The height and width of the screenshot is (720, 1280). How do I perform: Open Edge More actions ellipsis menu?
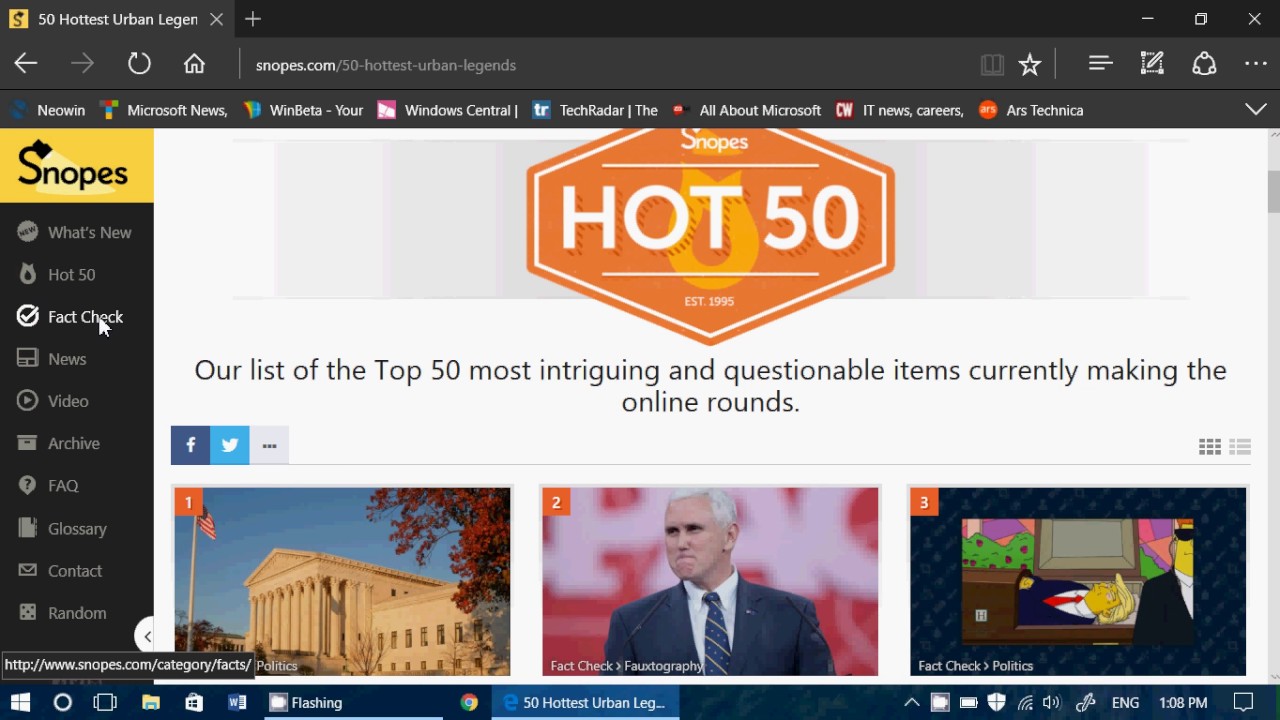point(1256,64)
